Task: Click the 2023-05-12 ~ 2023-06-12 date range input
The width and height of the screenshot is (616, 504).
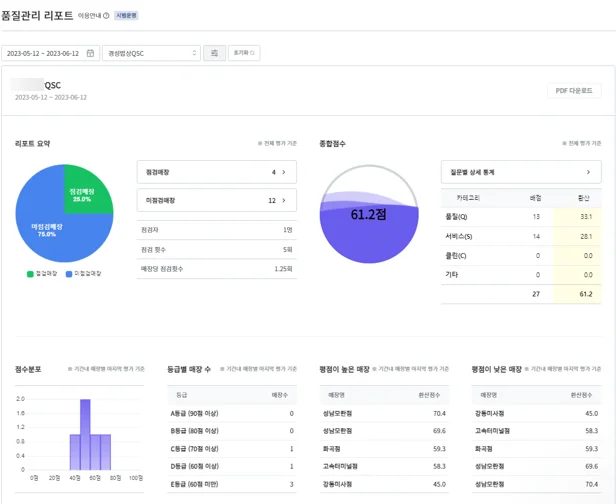Action: [x=50, y=53]
